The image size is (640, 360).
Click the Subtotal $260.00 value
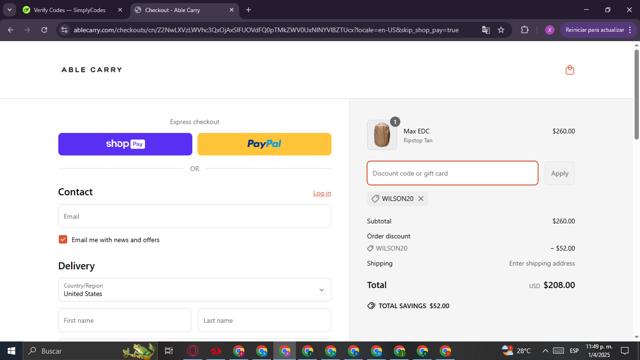point(564,221)
